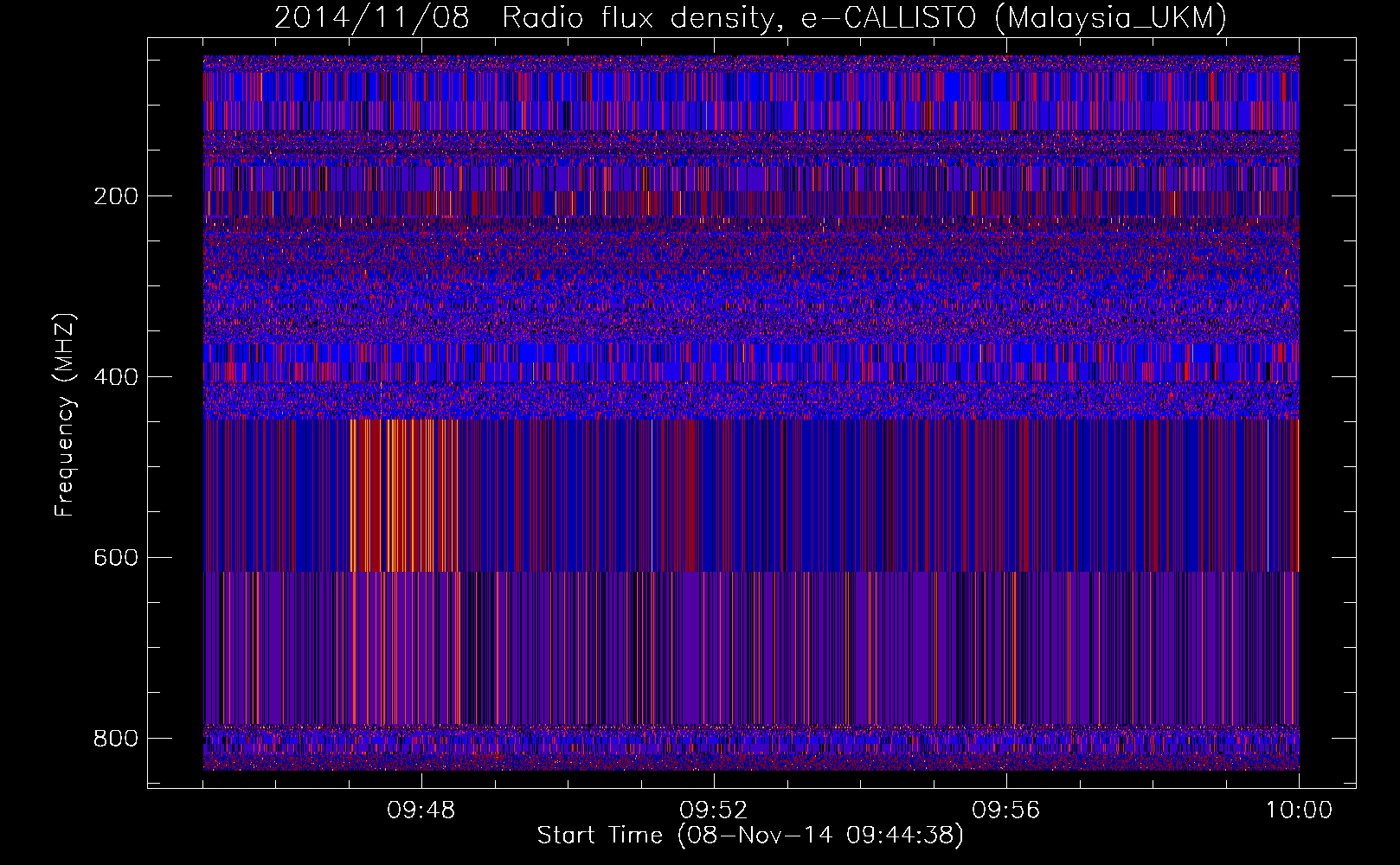Click the '09:48' time tick label

[x=421, y=811]
